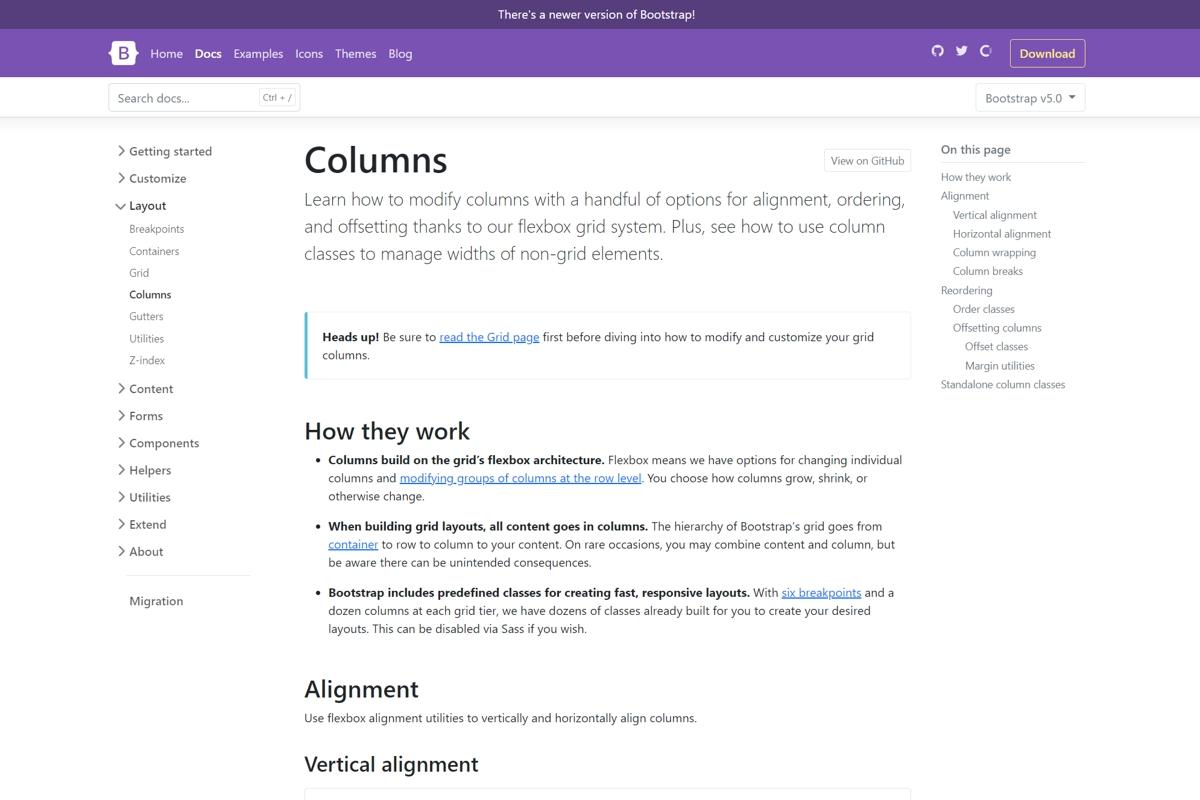Open Themes in the navbar
This screenshot has width=1200, height=800.
click(355, 54)
